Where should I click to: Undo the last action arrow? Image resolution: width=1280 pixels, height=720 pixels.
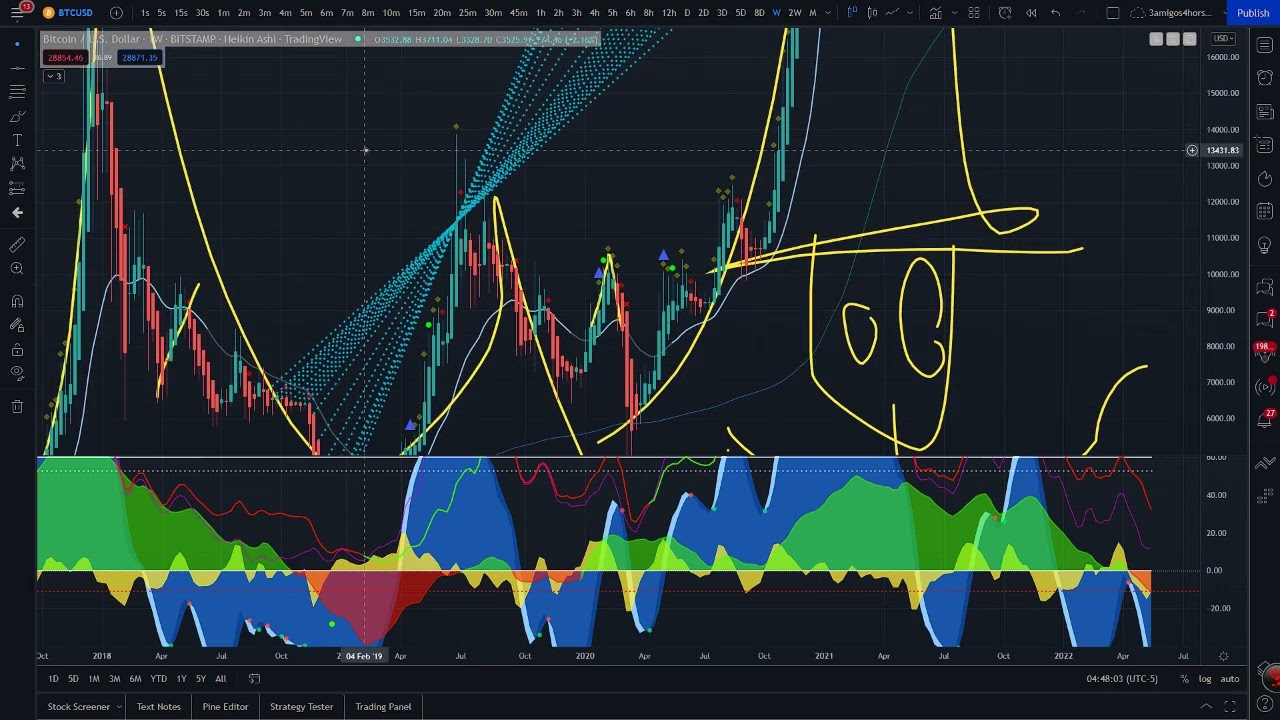point(1055,13)
